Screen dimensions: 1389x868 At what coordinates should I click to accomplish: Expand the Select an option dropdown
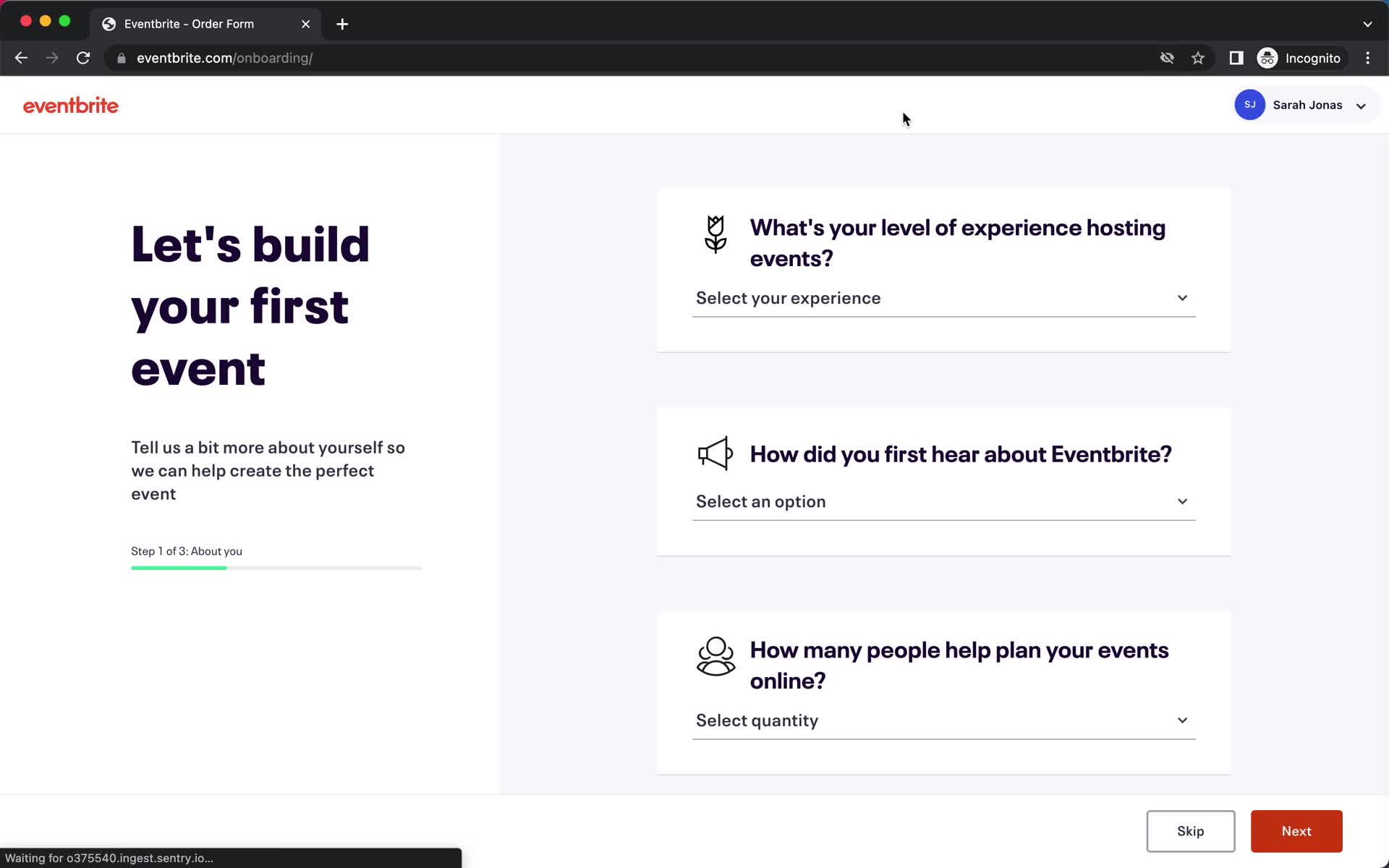tap(943, 501)
